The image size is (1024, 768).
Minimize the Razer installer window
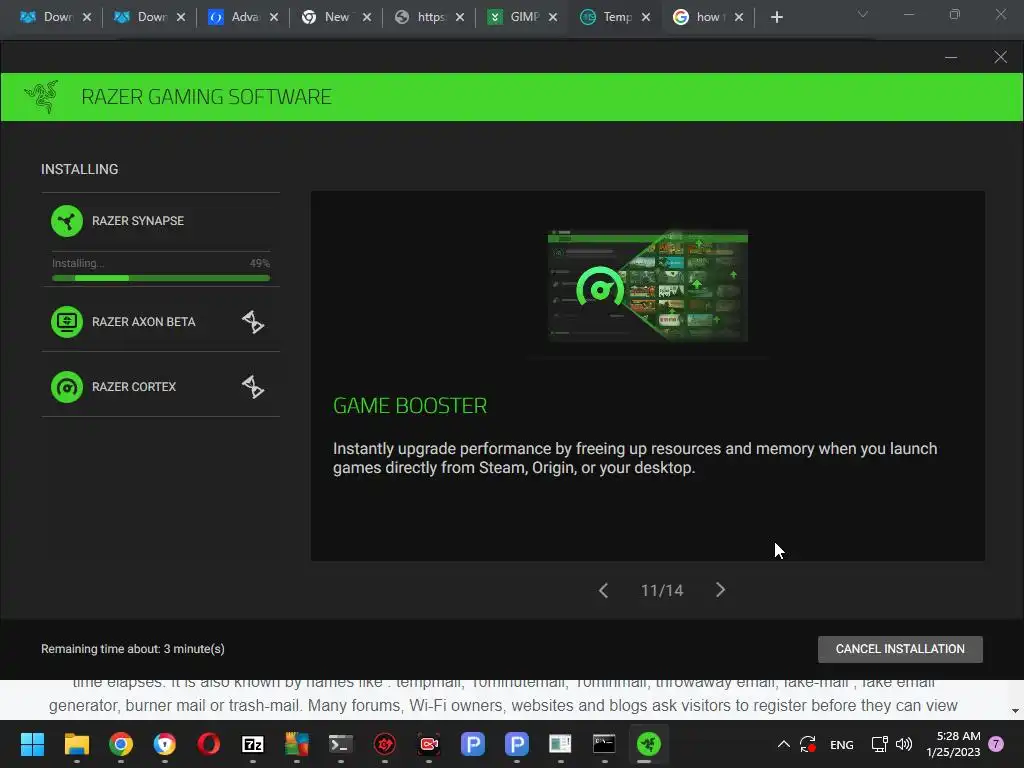tap(951, 57)
